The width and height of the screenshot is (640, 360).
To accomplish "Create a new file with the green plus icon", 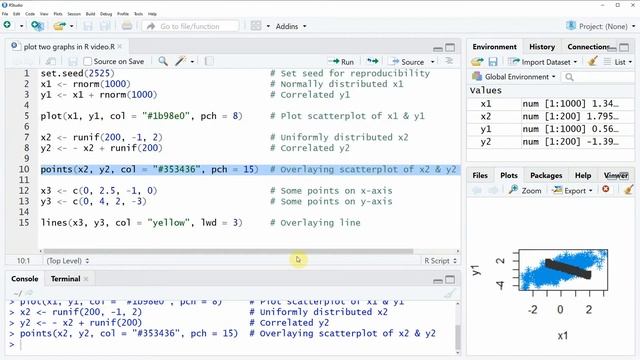I will [x=7, y=25].
